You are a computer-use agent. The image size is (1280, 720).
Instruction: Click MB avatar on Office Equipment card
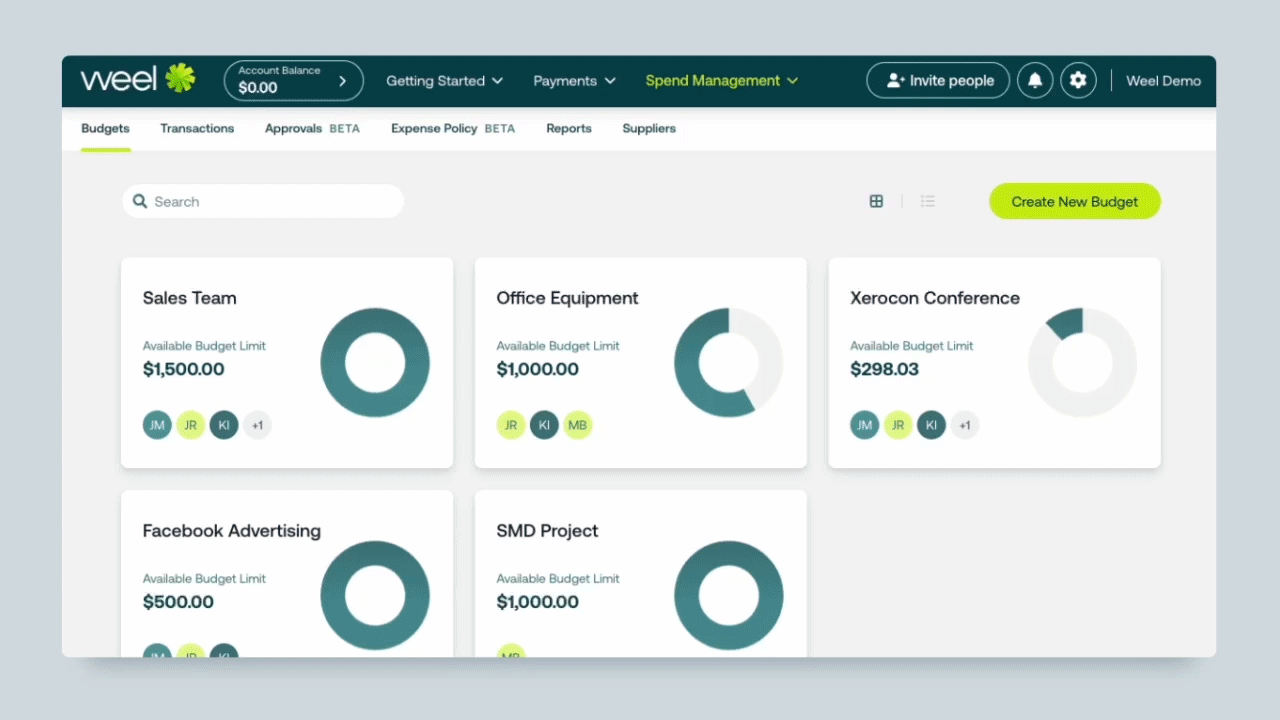click(x=577, y=425)
